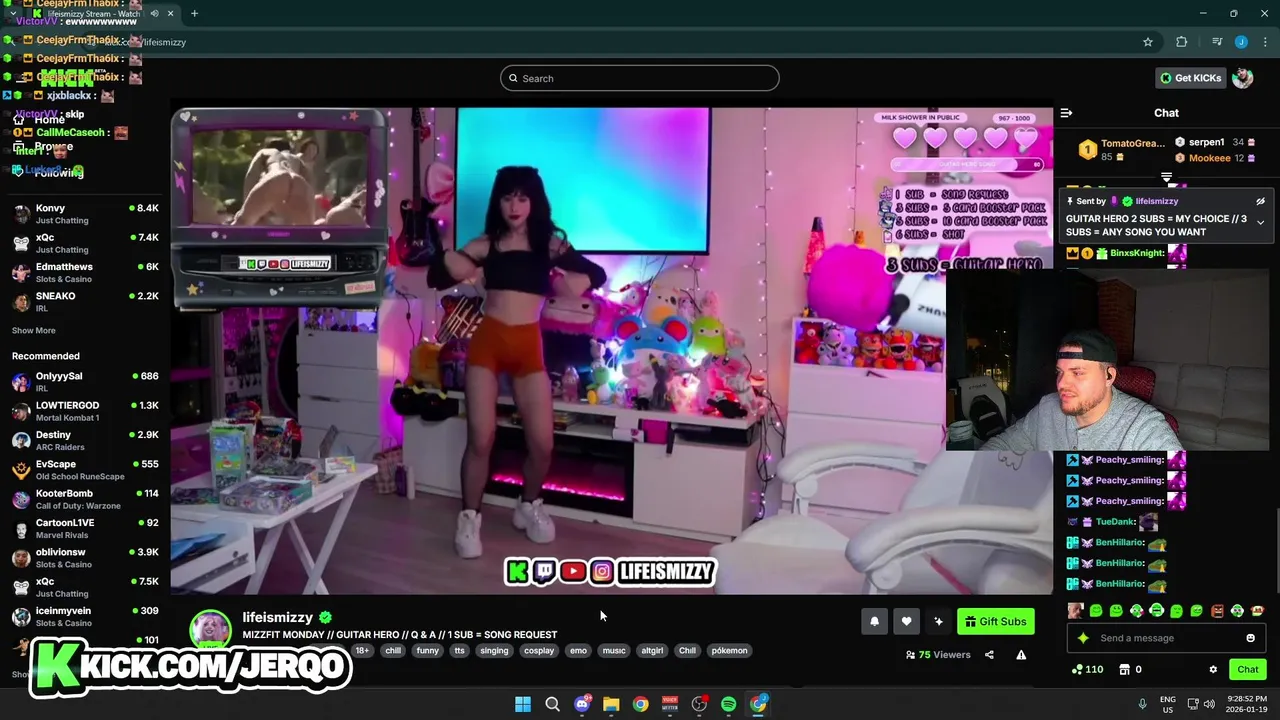Open the emoji picker in message box
This screenshot has height=720, width=1280.
click(x=1250, y=638)
